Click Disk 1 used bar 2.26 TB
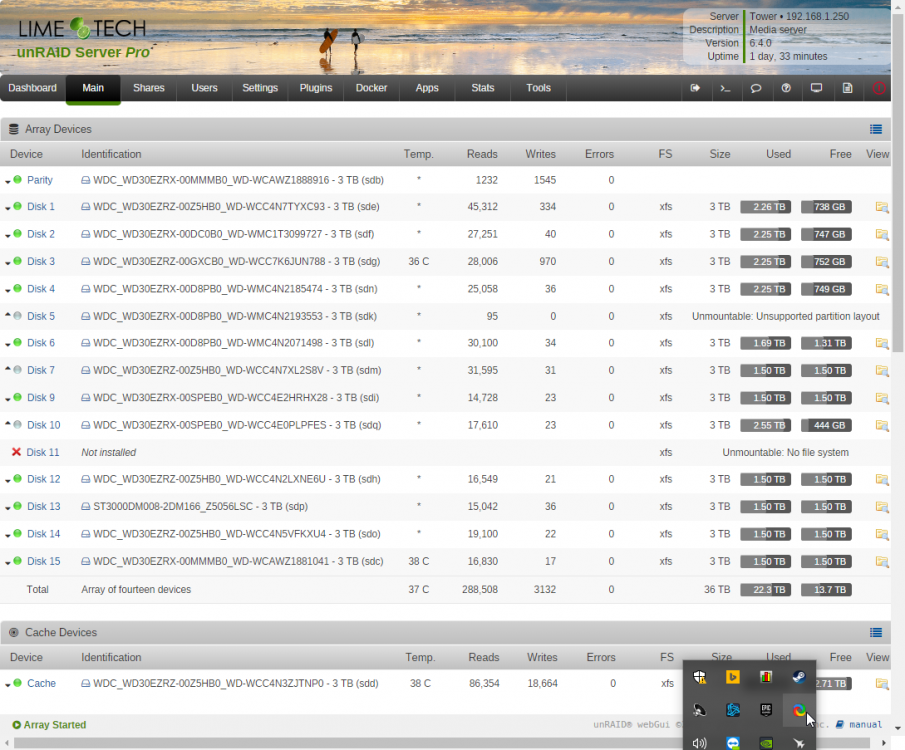Image resolution: width=905 pixels, height=750 pixels. coord(766,207)
